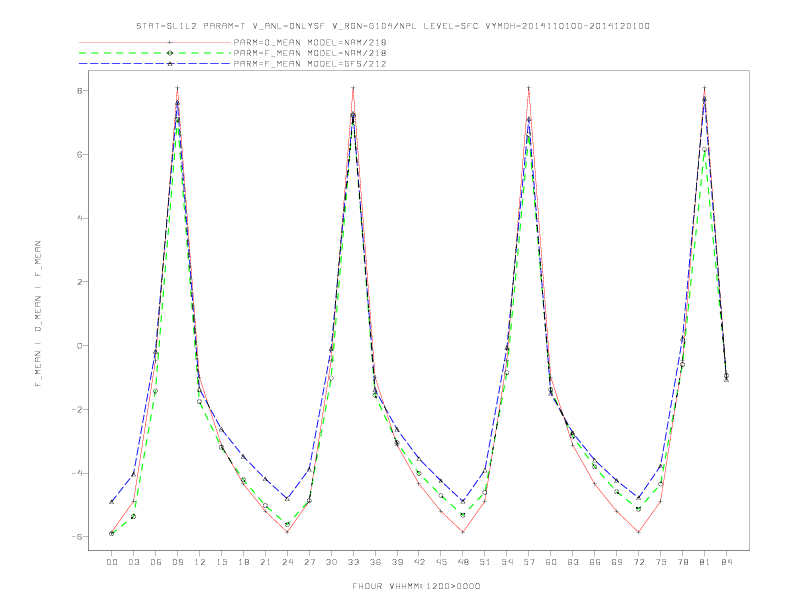Click the y-axis tick label -6

click(77, 537)
